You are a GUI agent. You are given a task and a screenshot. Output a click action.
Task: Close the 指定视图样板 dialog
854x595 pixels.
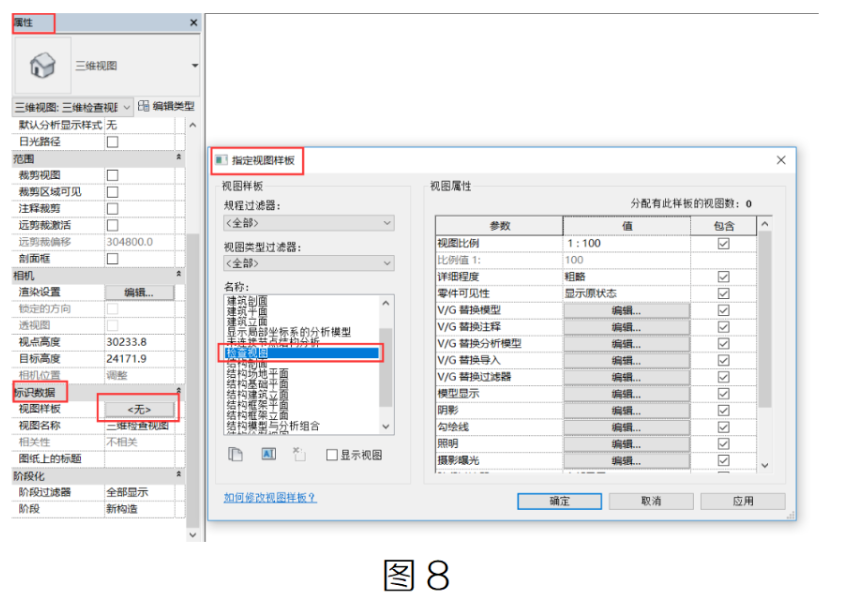tap(781, 160)
